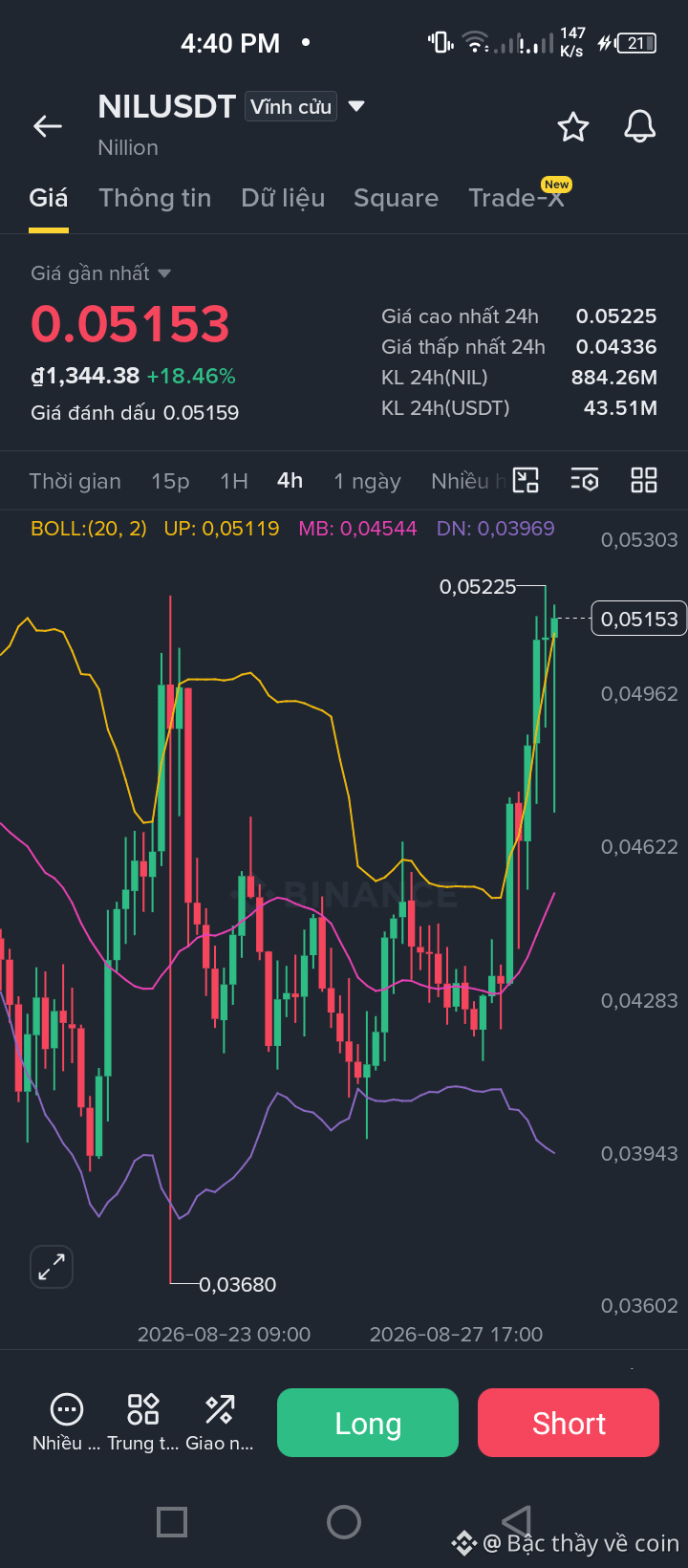The image size is (688, 1568).
Task: Tap the Android home circle button
Action: coord(344,1522)
